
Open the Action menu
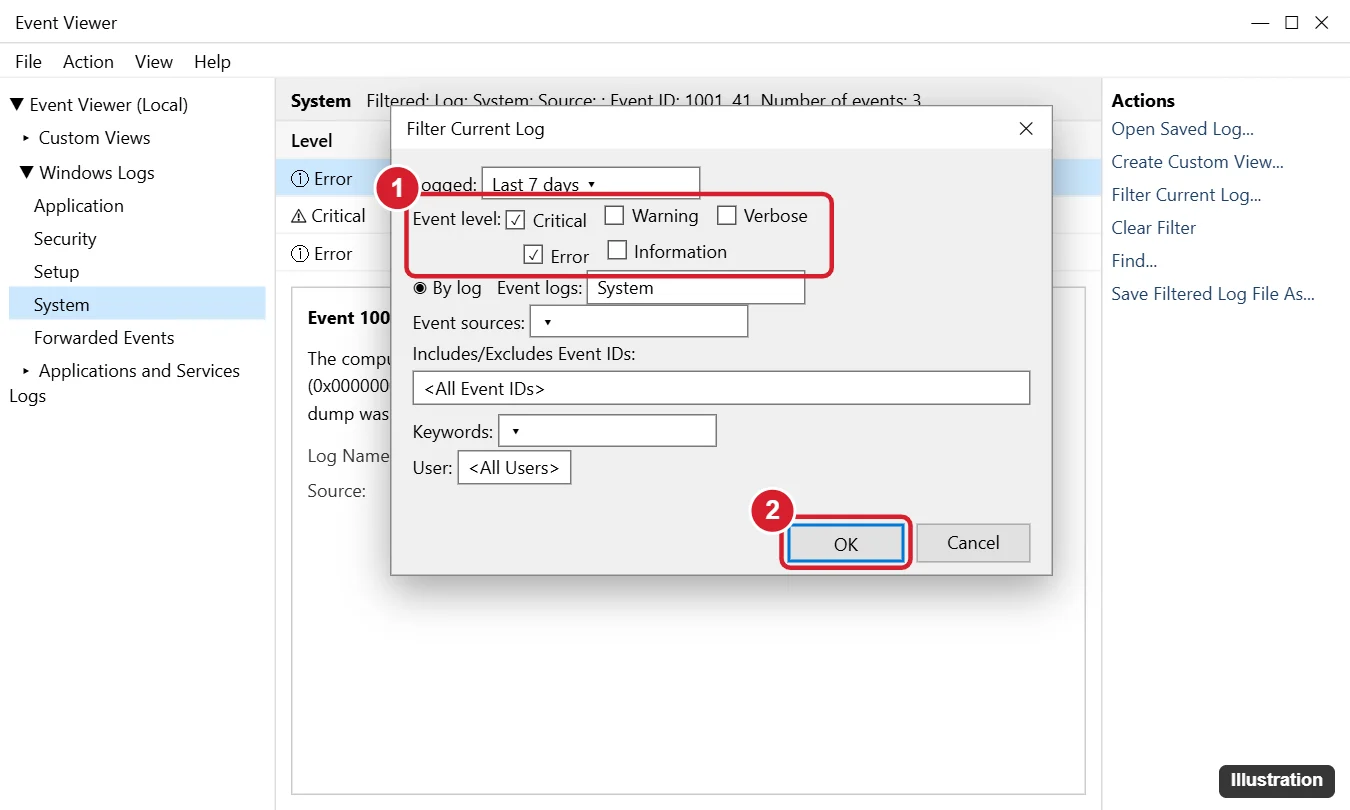pos(88,62)
